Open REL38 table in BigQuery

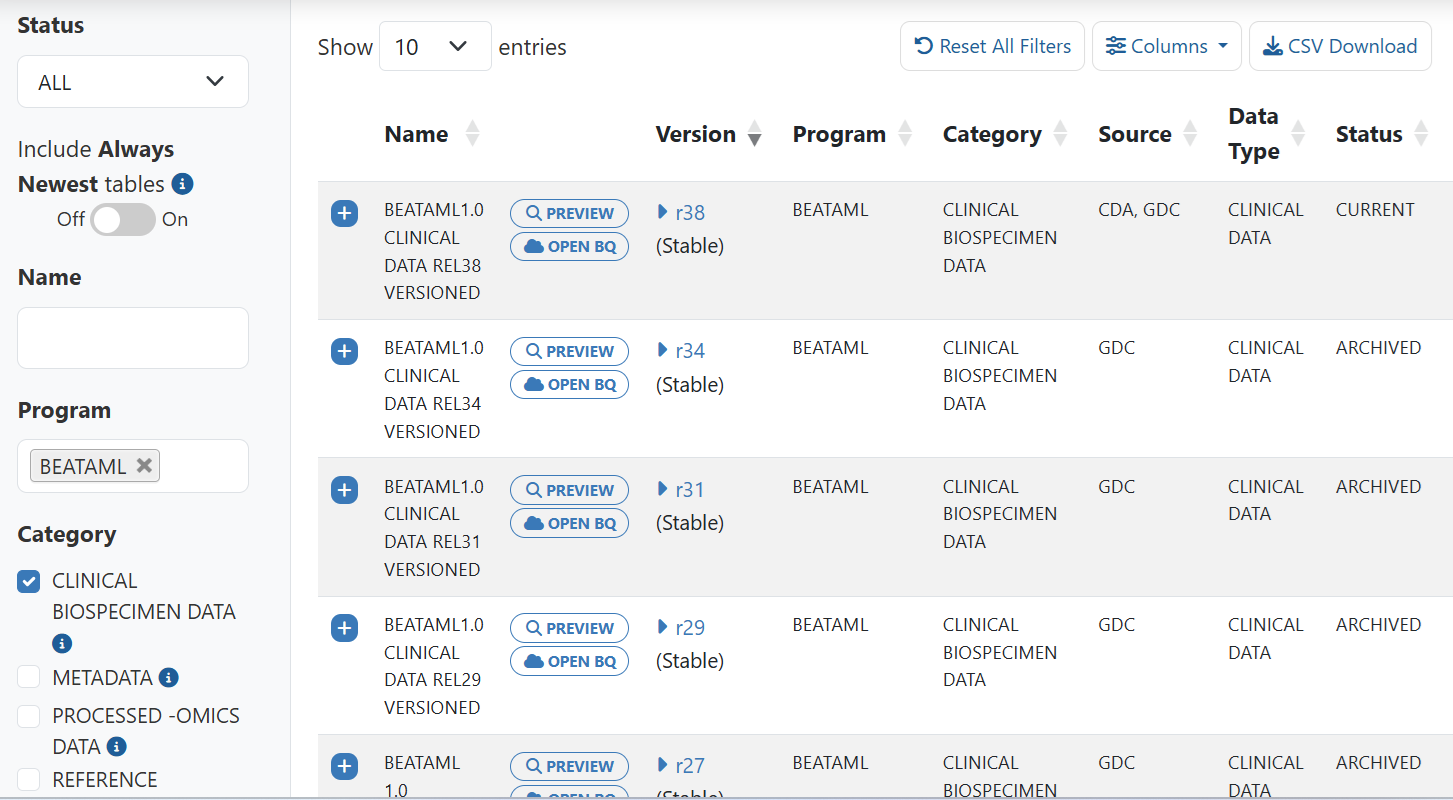pyautogui.click(x=569, y=246)
